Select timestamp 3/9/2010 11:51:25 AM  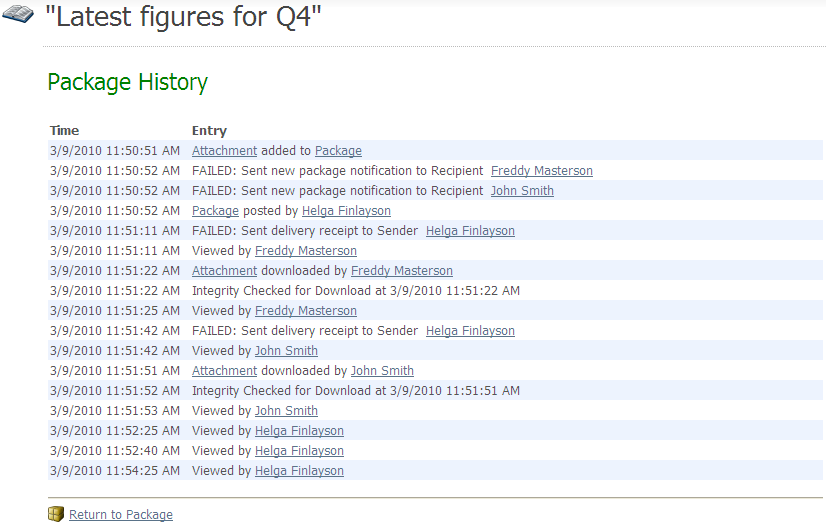point(115,311)
